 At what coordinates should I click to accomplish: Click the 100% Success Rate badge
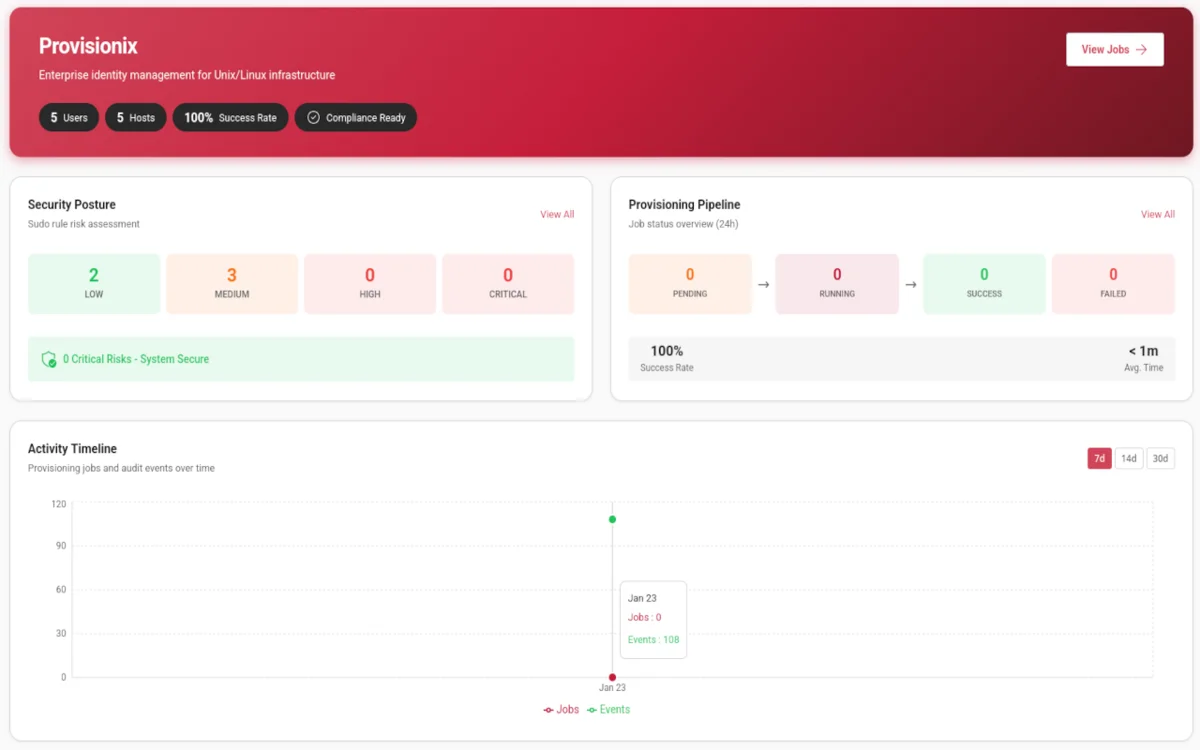coord(230,117)
